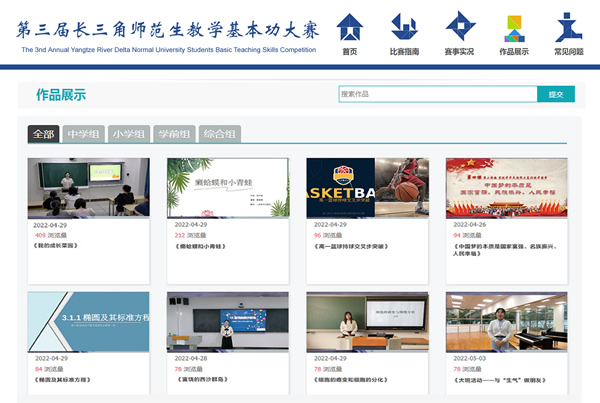Open the 蝌蚪蛙和小青蛙 thumbnail

click(227, 188)
